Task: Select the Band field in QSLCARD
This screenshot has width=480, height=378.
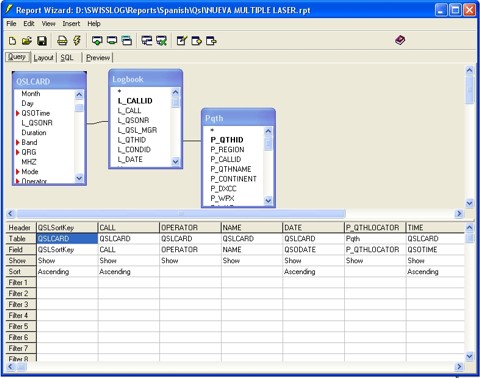Action: pos(29,142)
